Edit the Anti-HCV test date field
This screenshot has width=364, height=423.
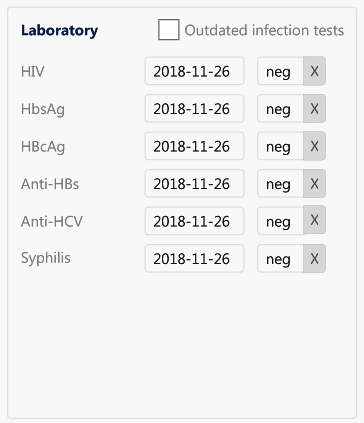[x=194, y=221]
